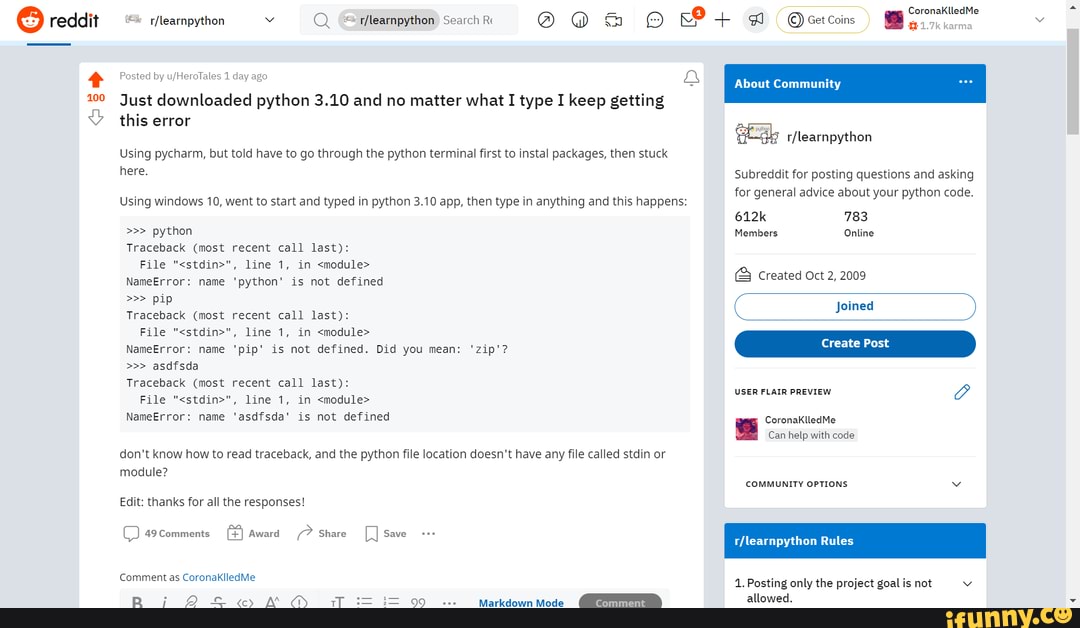The width and height of the screenshot is (1080, 628).
Task: Open the Advertise megaphone icon
Action: [x=756, y=20]
